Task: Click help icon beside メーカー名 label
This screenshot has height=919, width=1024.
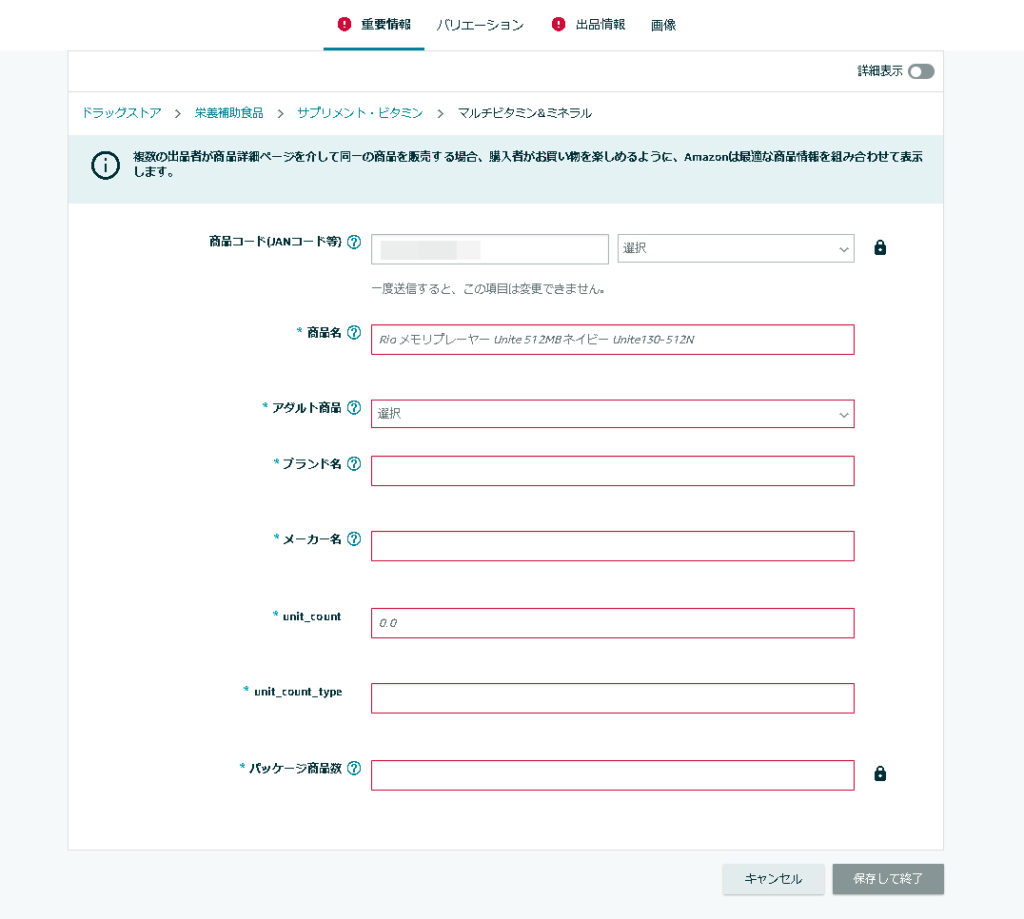Action: 353,539
